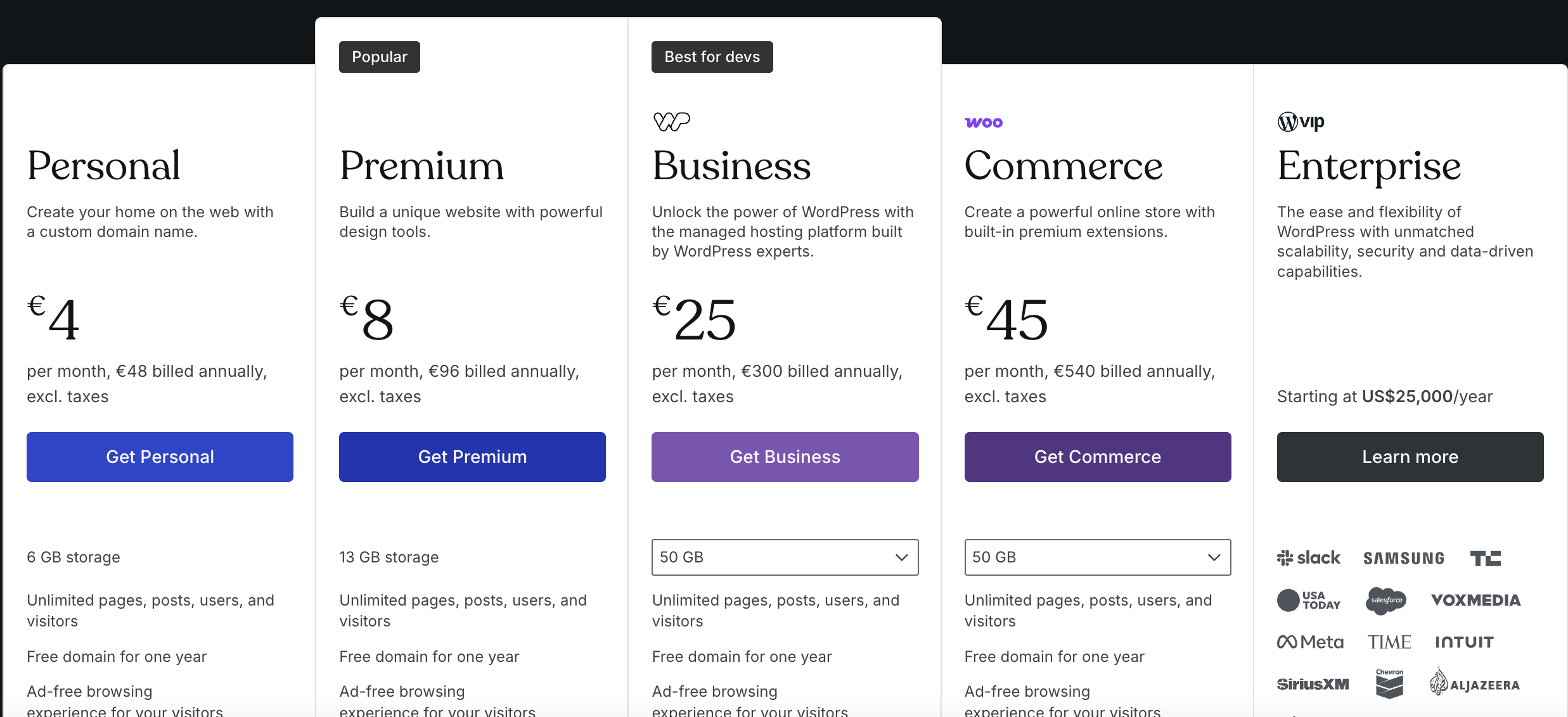
Task: Click the Woo logo above Commerce
Action: [984, 122]
